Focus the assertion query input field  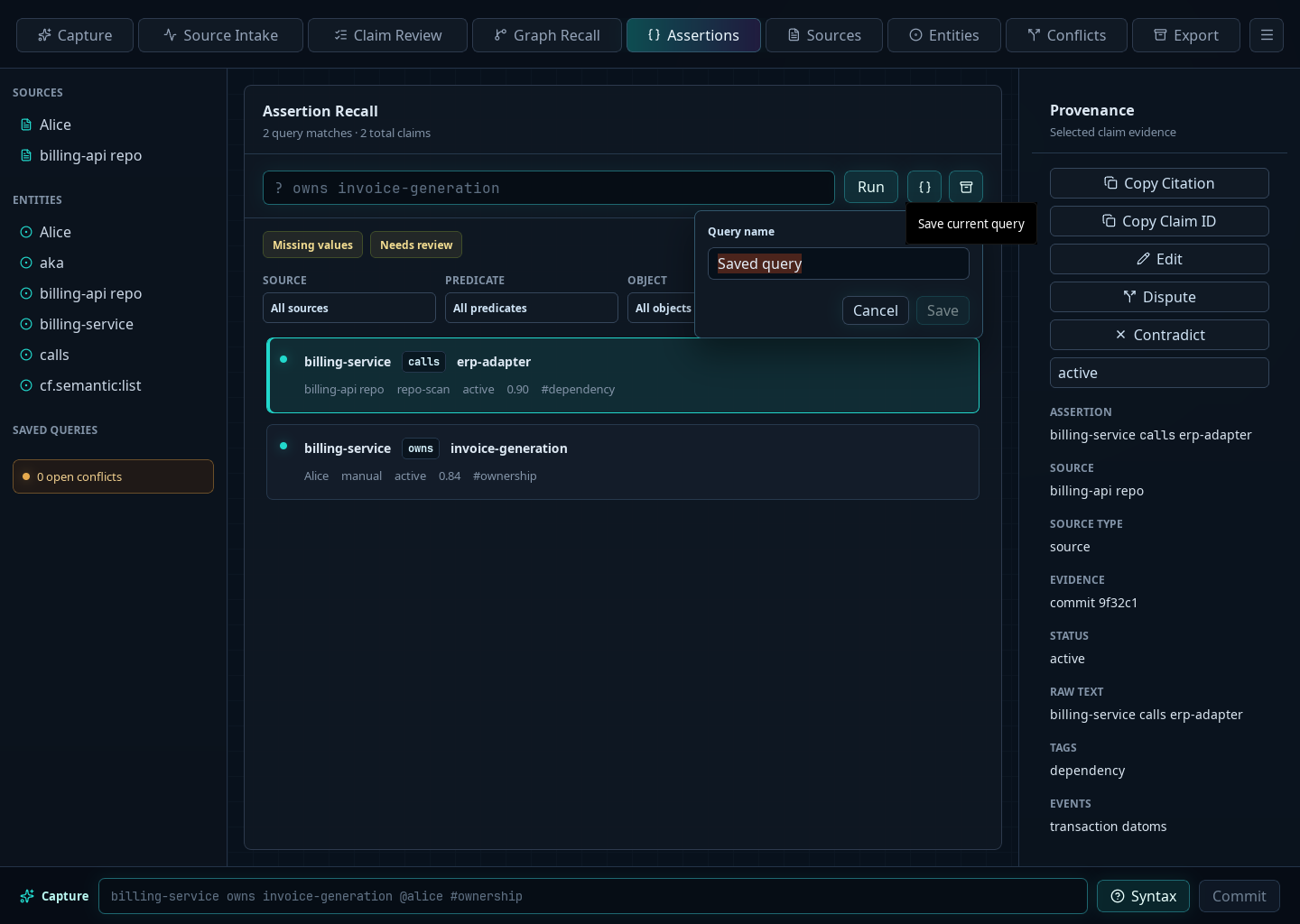click(x=549, y=188)
